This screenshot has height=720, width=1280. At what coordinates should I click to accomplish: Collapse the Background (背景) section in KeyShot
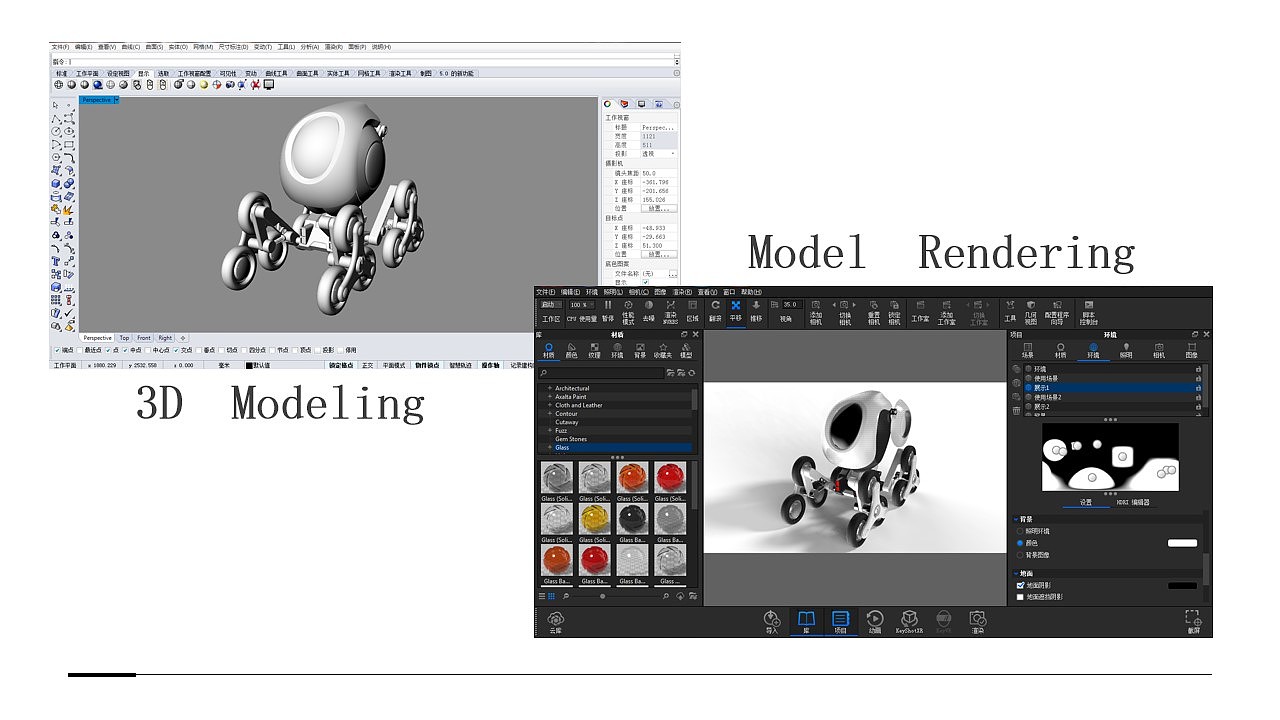coord(1017,519)
